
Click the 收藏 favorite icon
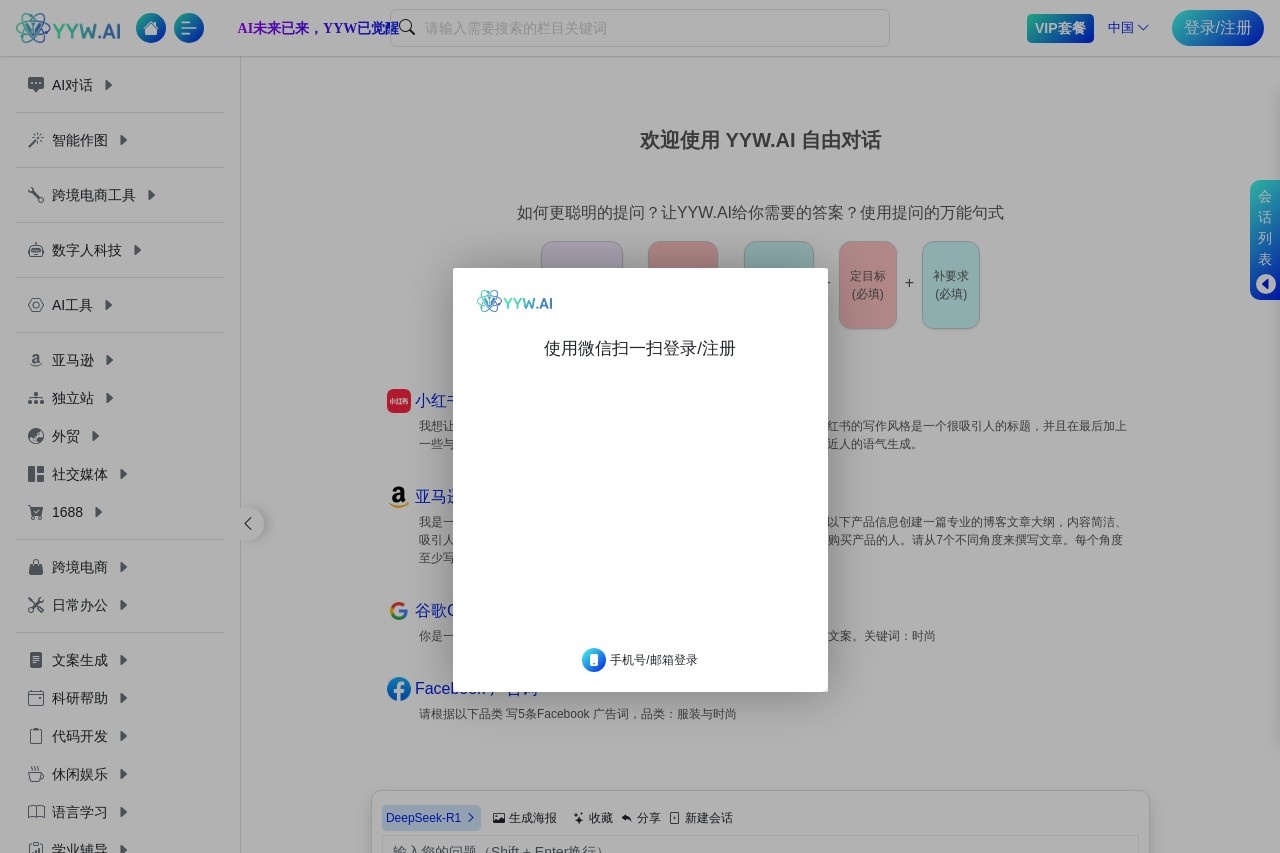(578, 817)
